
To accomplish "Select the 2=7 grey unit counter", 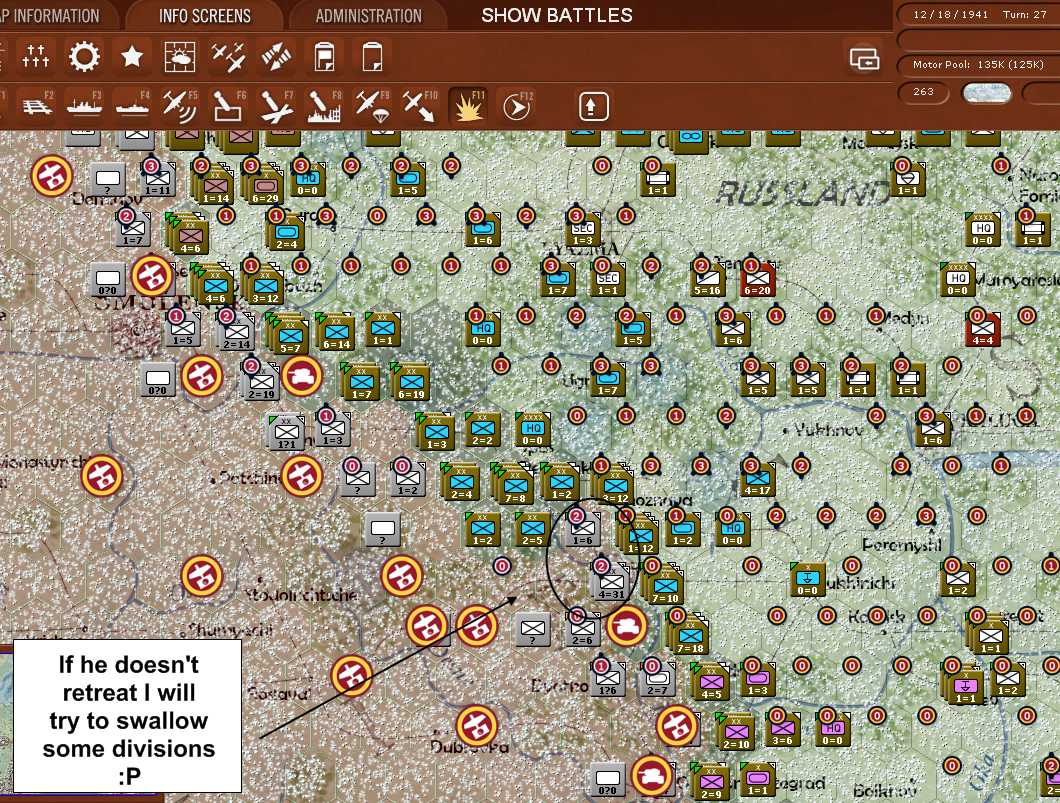I will 657,681.
